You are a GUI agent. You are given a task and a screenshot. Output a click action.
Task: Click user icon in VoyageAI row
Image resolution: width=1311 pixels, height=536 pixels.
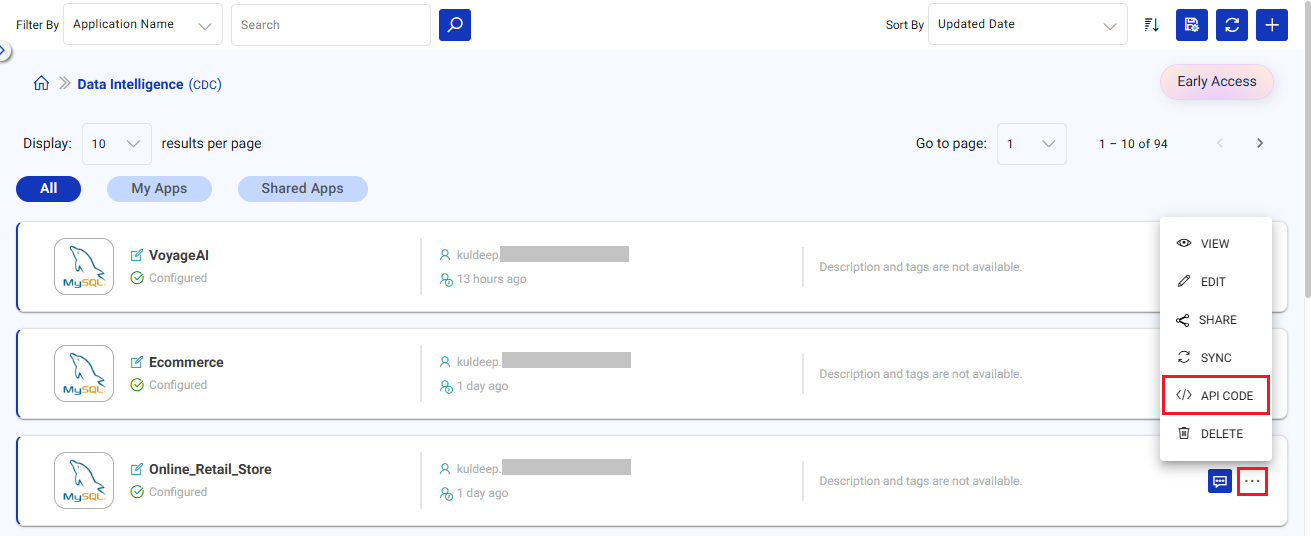tap(446, 254)
